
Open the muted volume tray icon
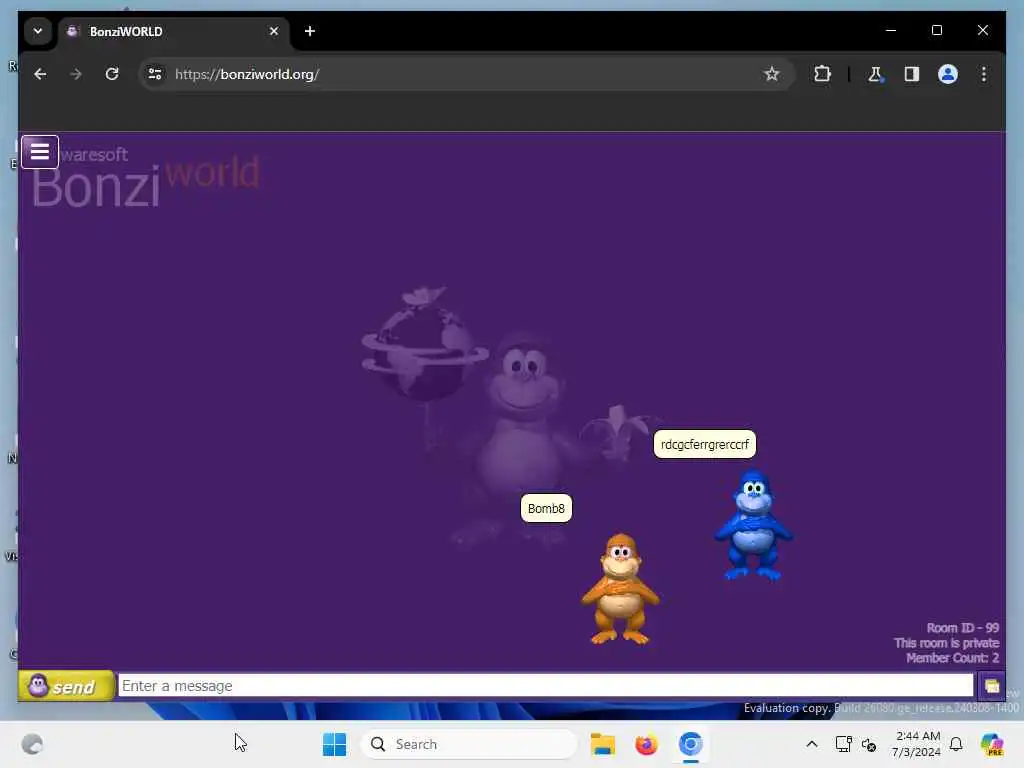click(869, 744)
